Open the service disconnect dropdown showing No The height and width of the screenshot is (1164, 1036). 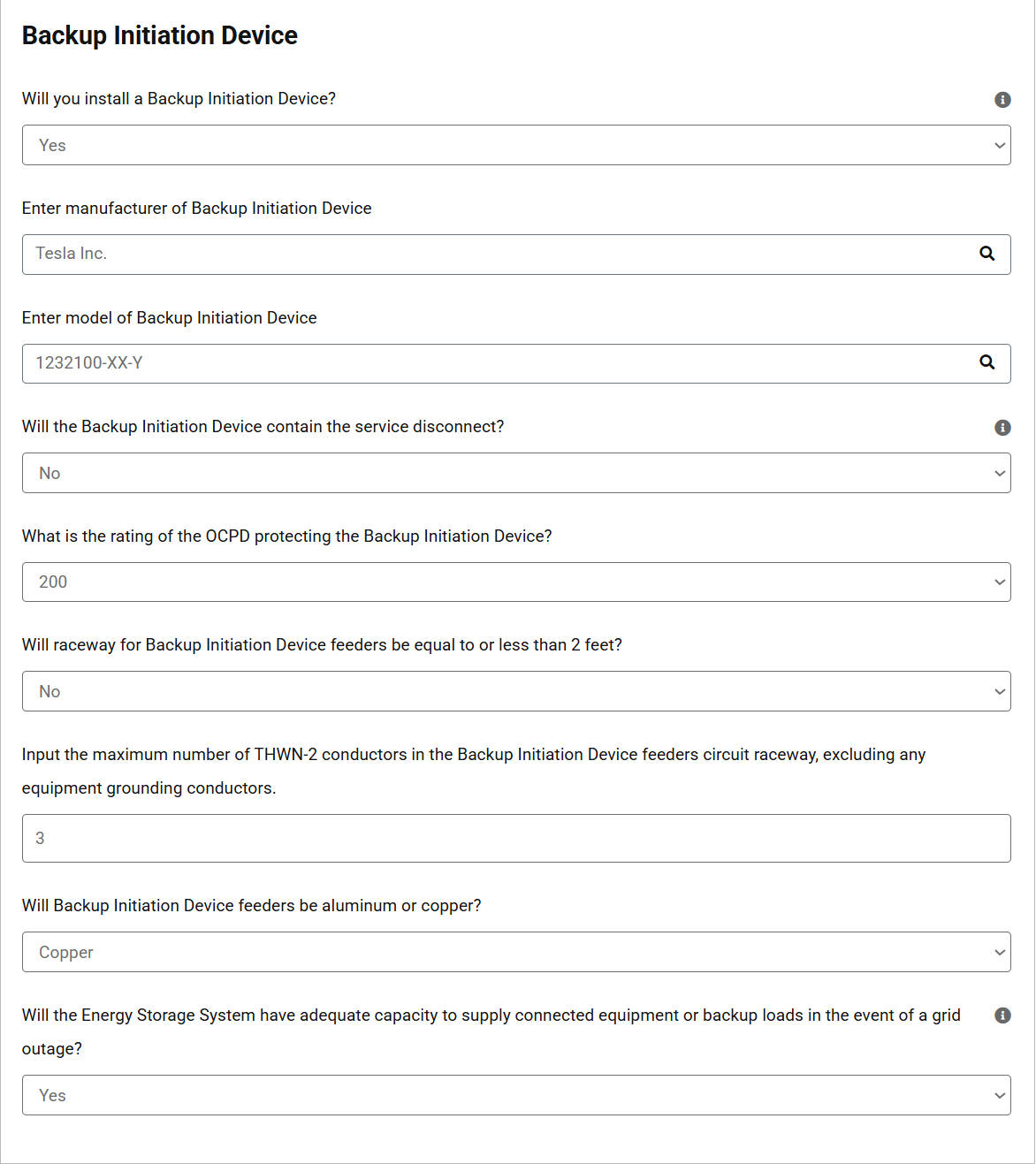pyautogui.click(x=516, y=473)
